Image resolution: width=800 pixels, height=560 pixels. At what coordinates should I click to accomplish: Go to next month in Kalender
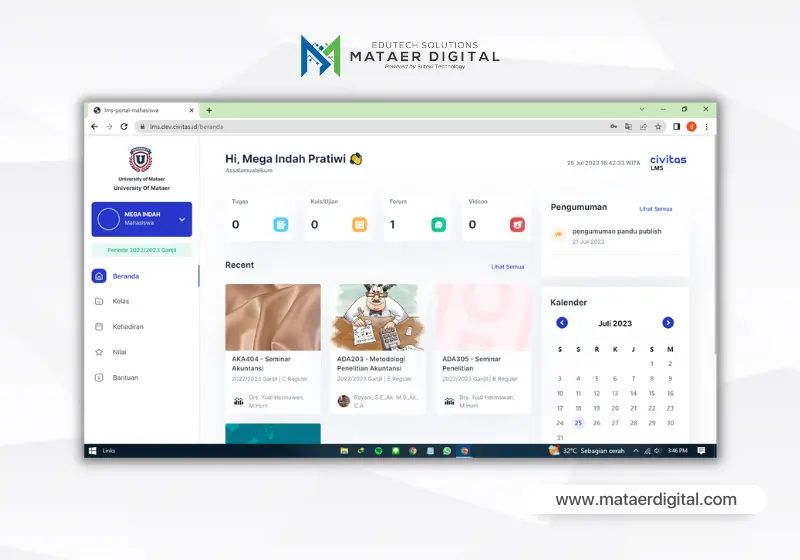[x=668, y=323]
